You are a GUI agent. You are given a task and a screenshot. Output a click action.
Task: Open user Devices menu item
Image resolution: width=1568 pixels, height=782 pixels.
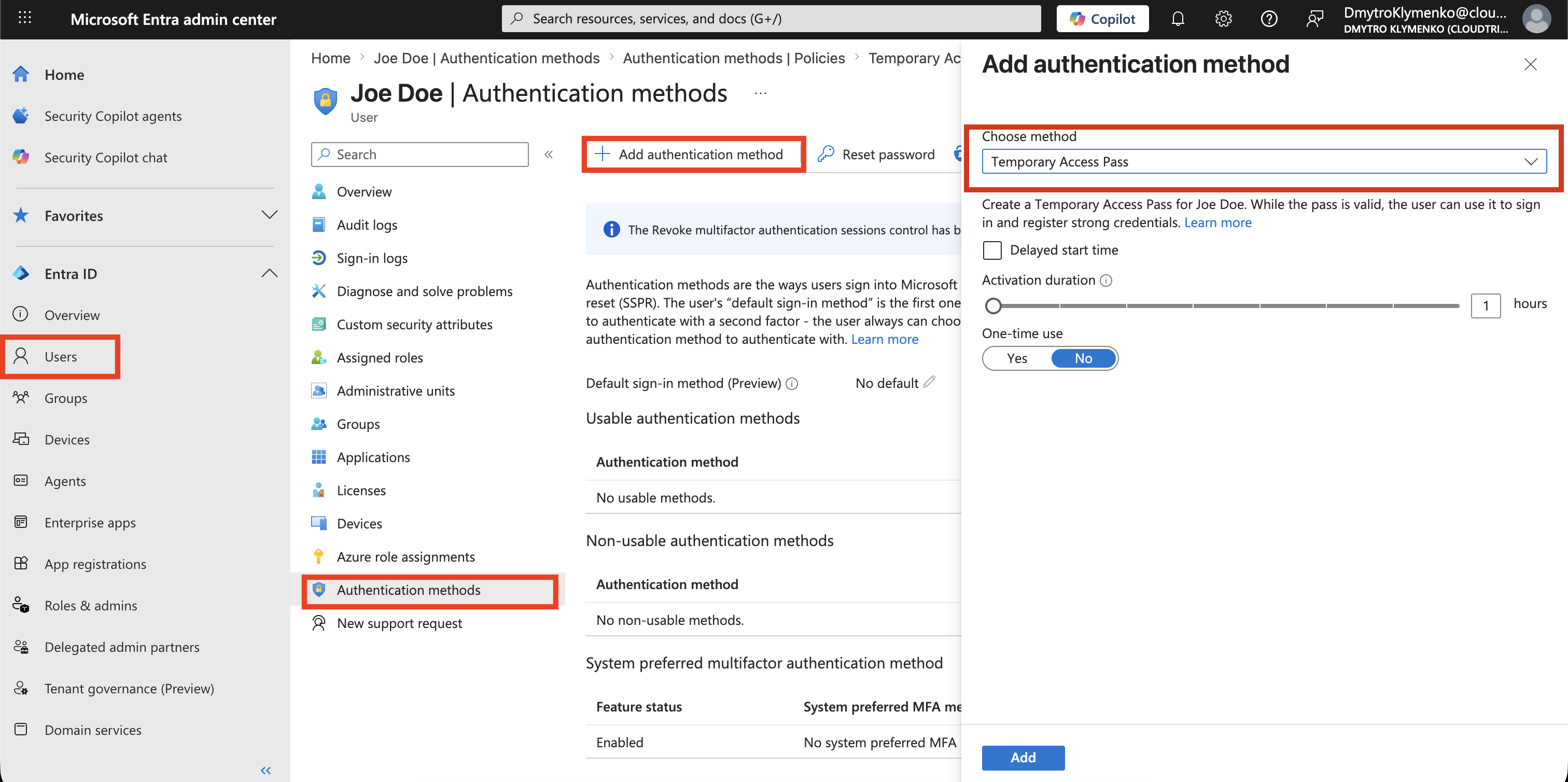[359, 523]
